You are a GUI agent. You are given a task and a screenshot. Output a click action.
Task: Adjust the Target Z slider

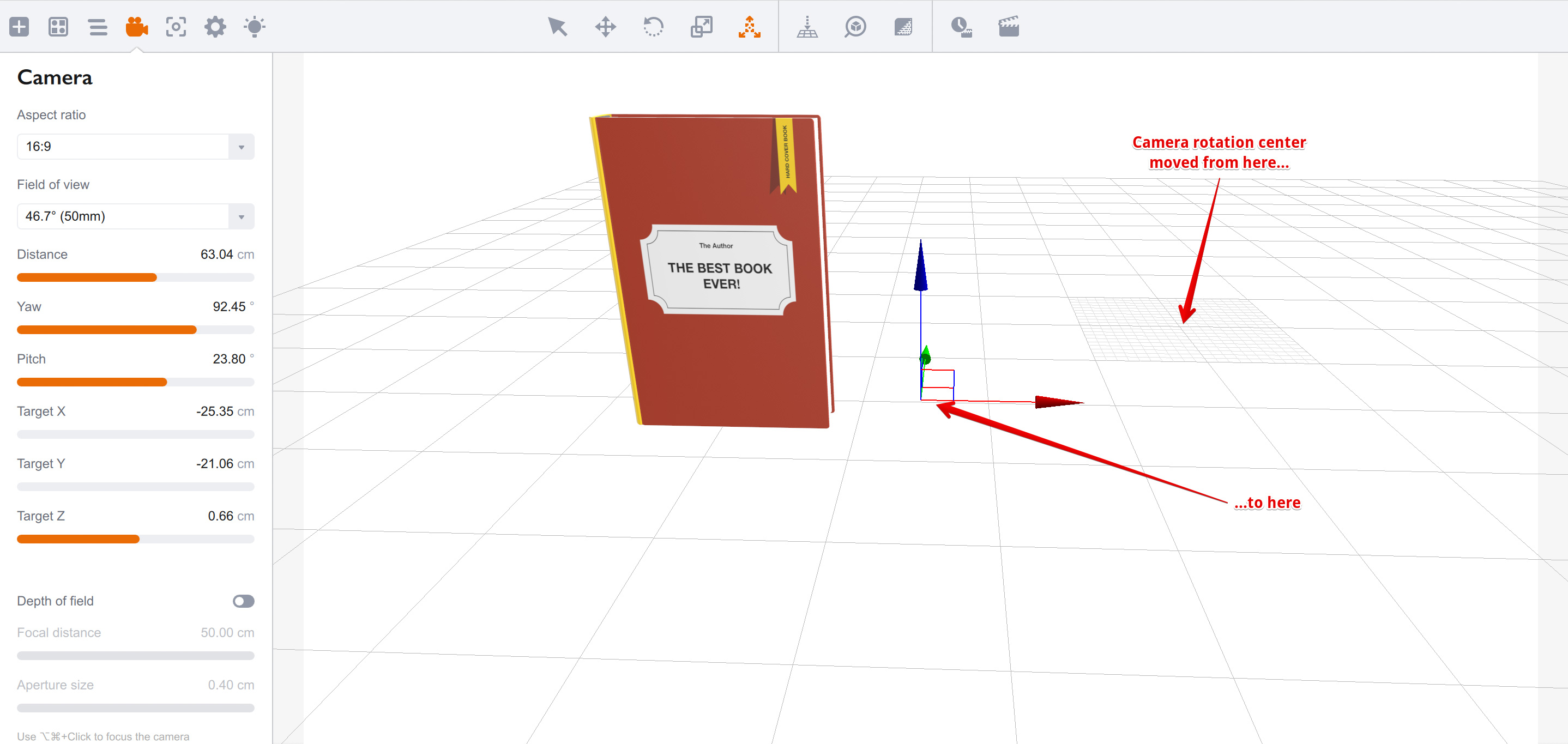coord(135,539)
